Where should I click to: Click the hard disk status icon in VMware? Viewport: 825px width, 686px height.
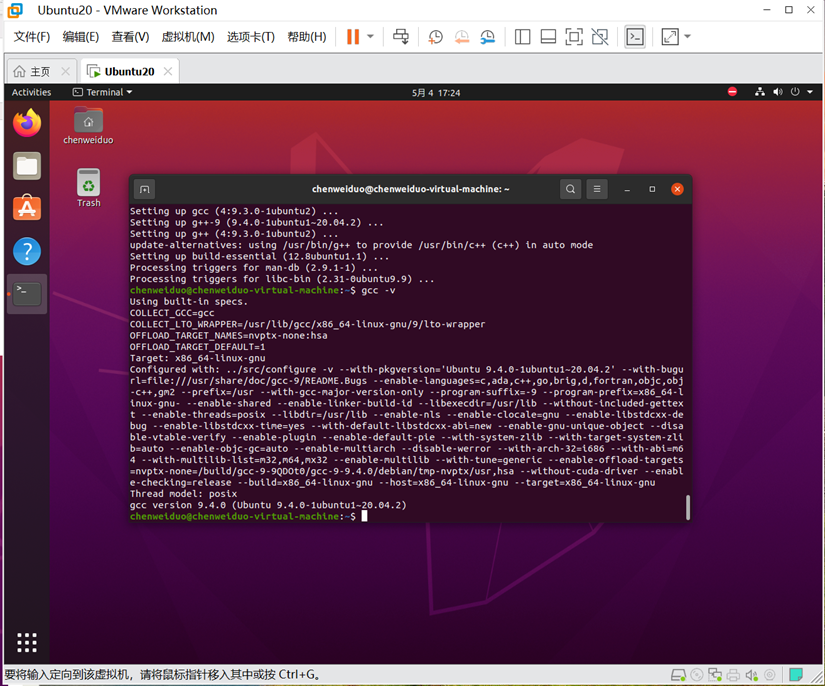(x=678, y=675)
